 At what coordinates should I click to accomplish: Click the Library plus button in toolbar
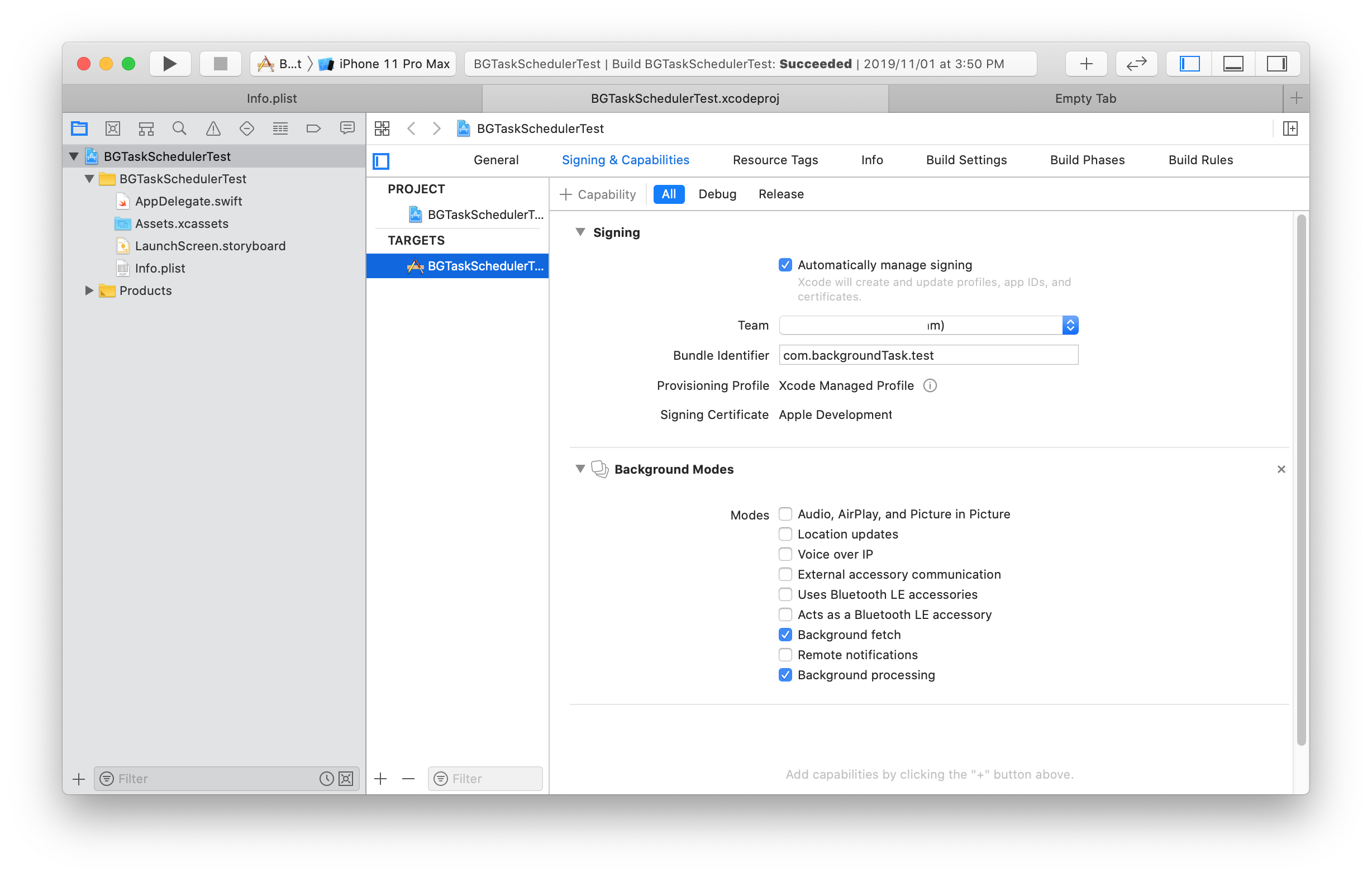1086,63
